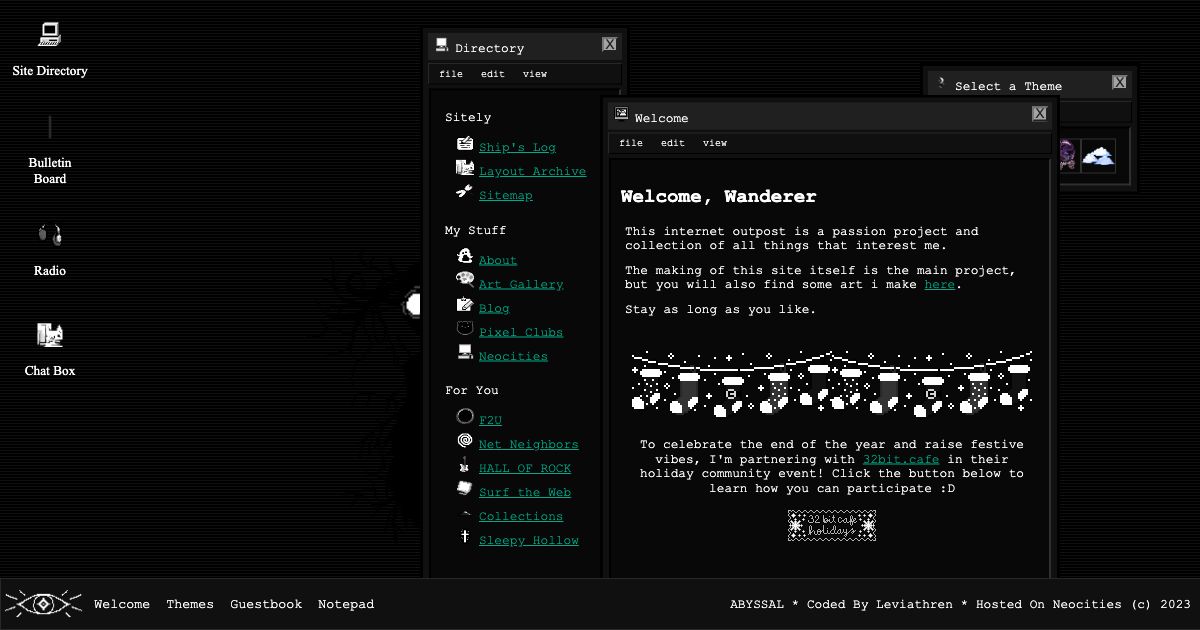The width and height of the screenshot is (1200, 630).
Task: Click the Bulletin Board icon
Action: tap(49, 126)
